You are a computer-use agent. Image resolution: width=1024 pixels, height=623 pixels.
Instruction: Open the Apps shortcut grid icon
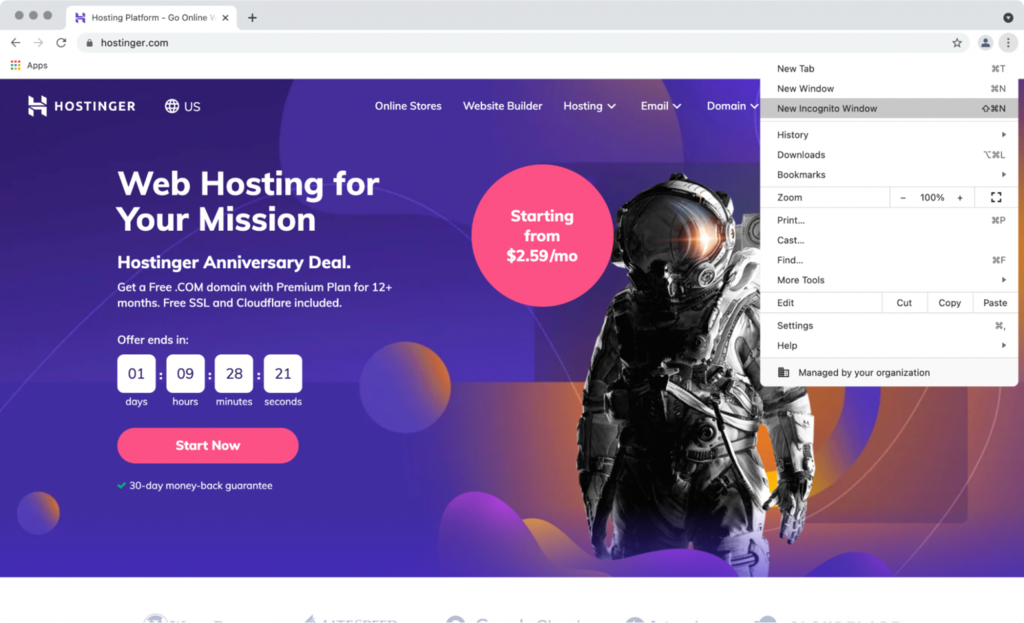click(14, 64)
